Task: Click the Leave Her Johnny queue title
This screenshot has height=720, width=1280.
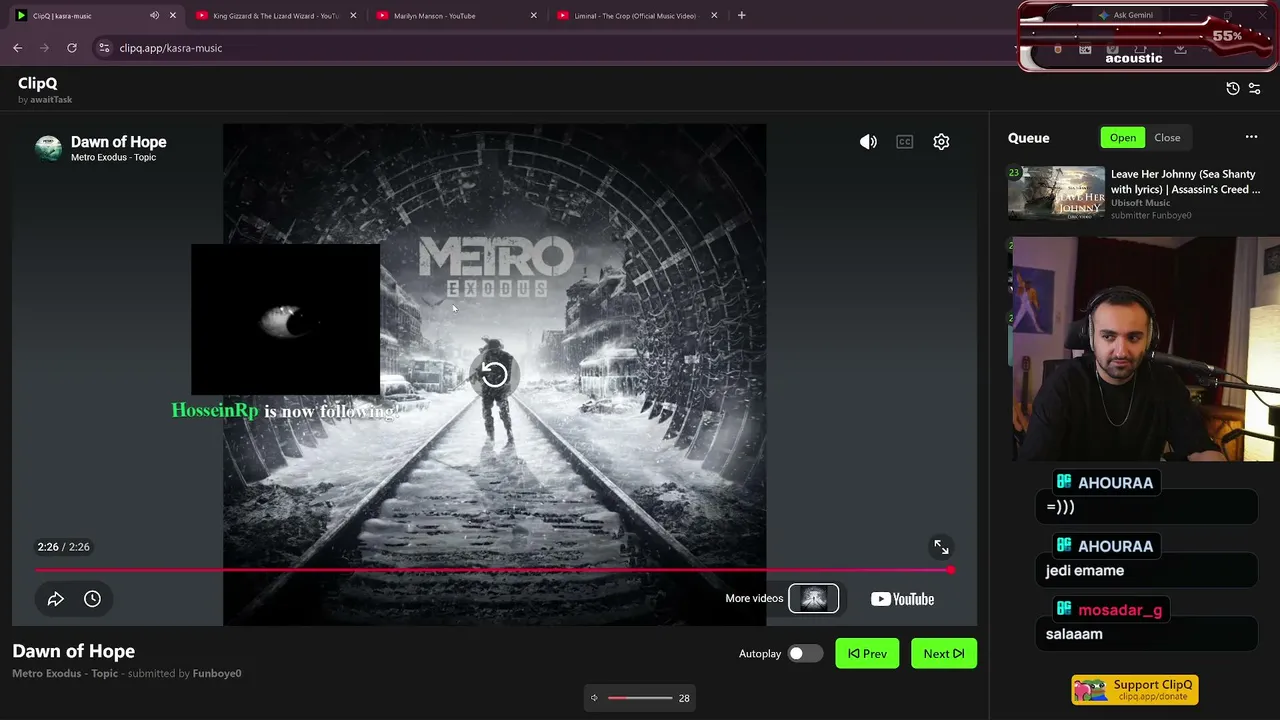Action: pyautogui.click(x=1185, y=181)
